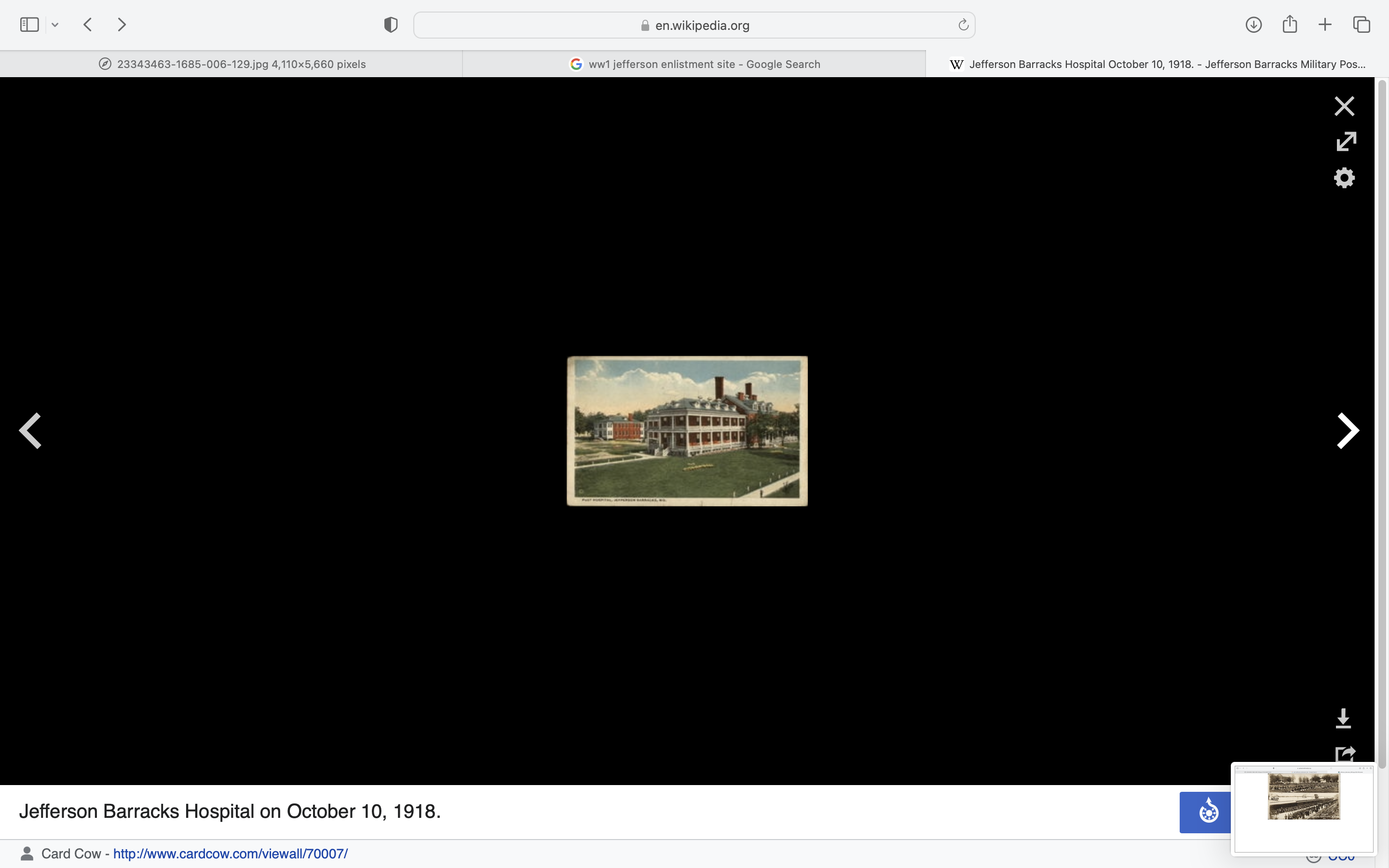The height and width of the screenshot is (868, 1389).
Task: Open the media viewer settings gear
Action: pos(1344,178)
